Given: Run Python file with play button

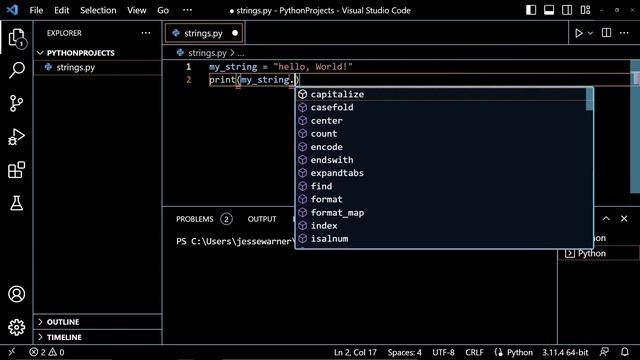Looking at the screenshot, I should tap(578, 33).
